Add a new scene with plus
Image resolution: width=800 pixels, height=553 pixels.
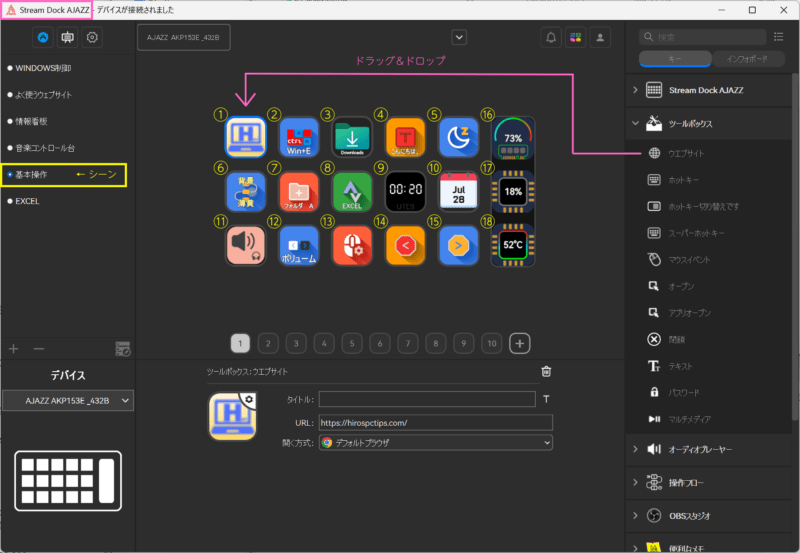tap(14, 349)
